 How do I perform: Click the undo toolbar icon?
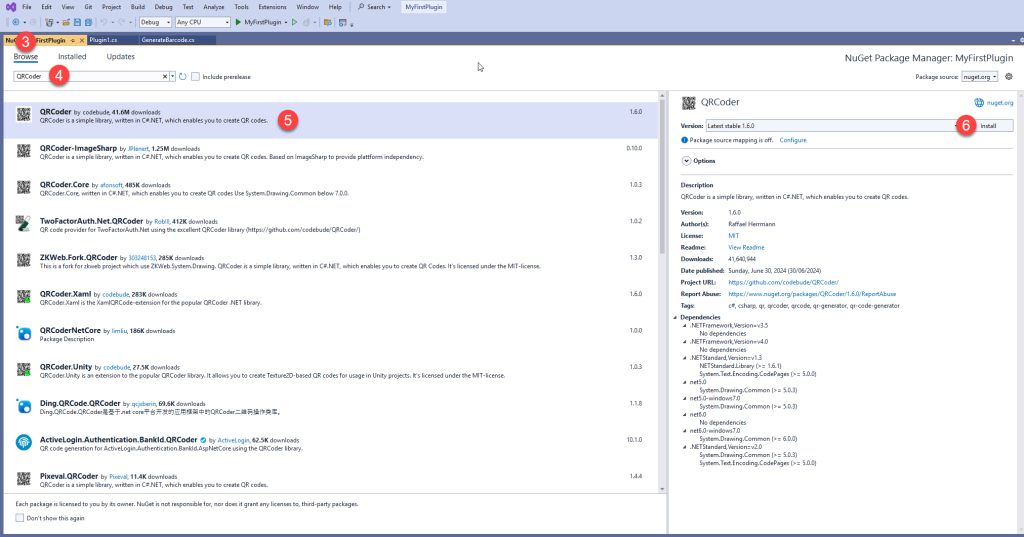[103, 22]
